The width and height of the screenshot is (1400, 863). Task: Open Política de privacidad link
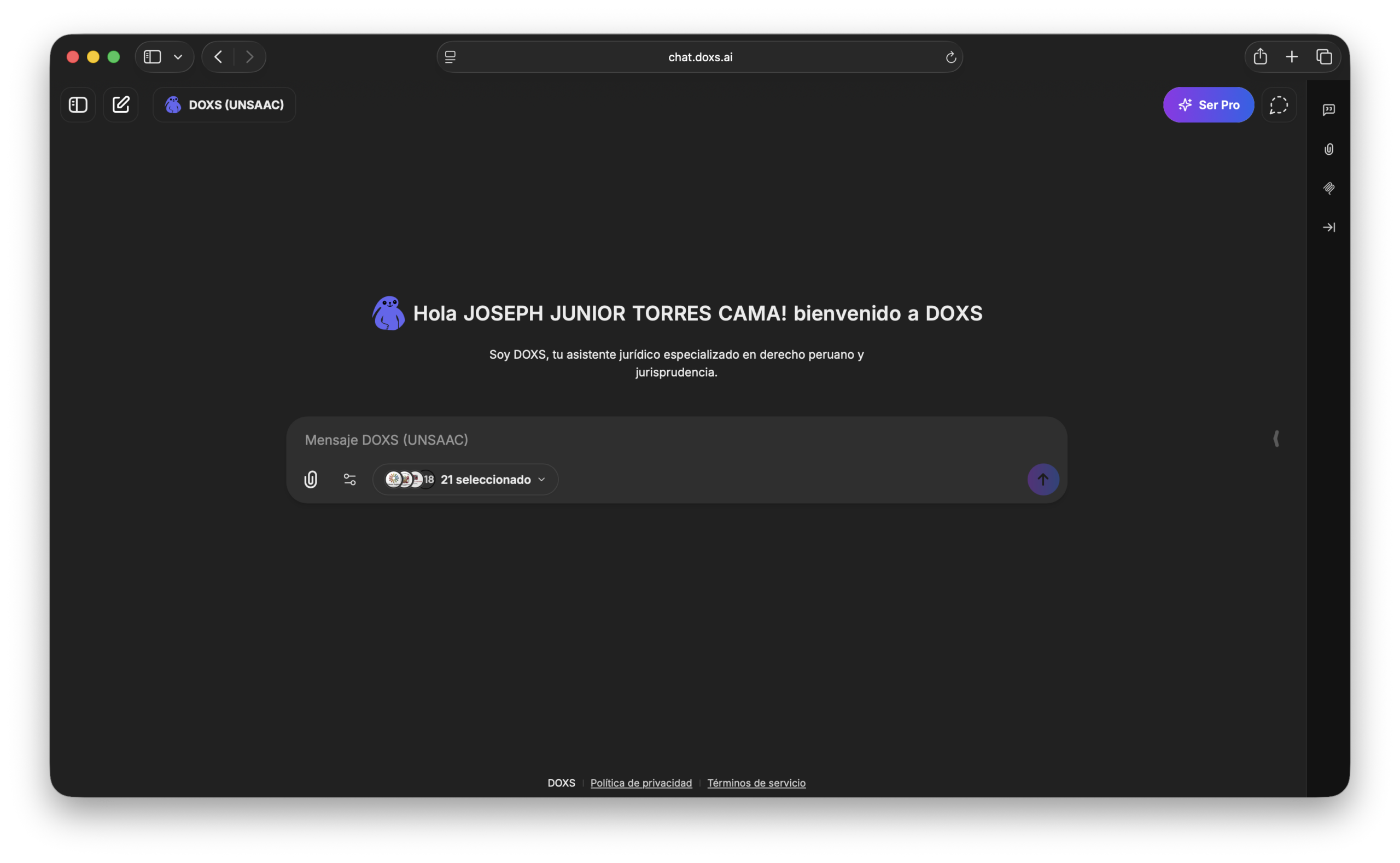tap(641, 783)
